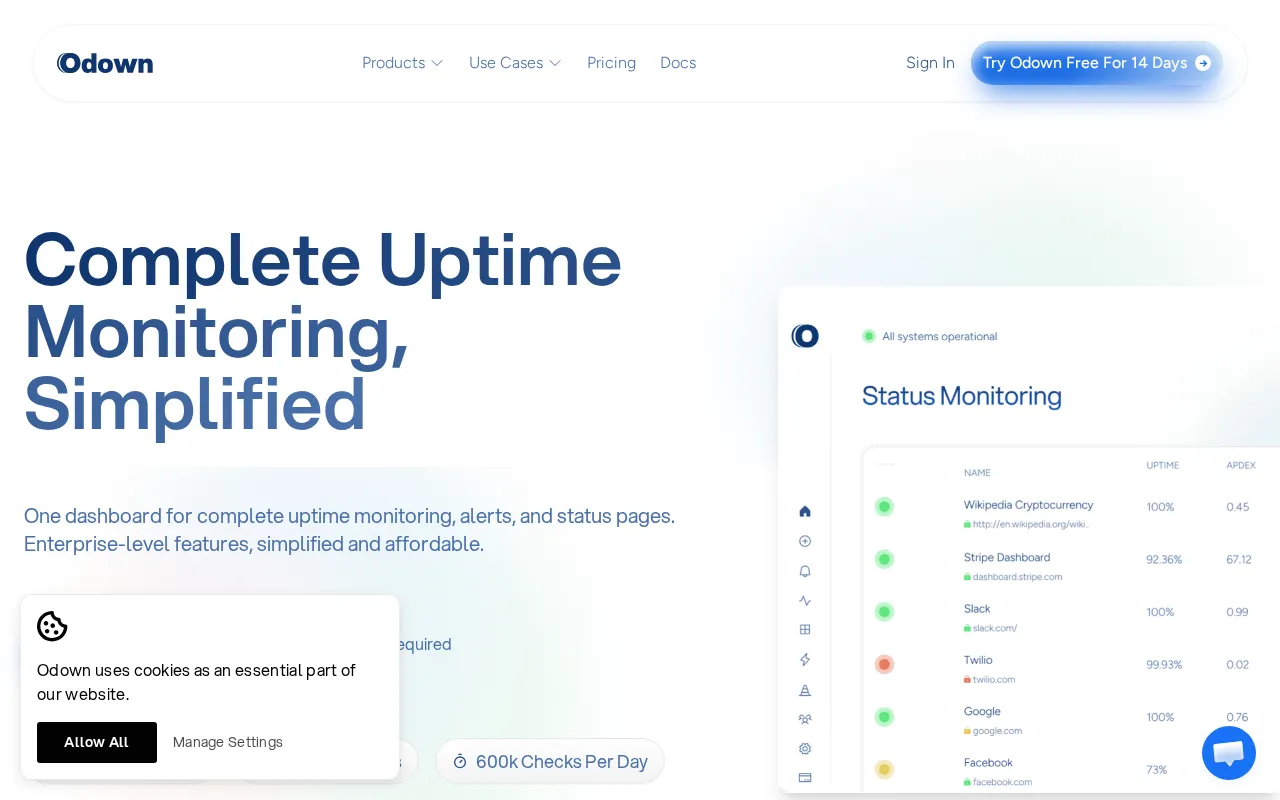Click the billing card sidebar icon

coord(805,778)
